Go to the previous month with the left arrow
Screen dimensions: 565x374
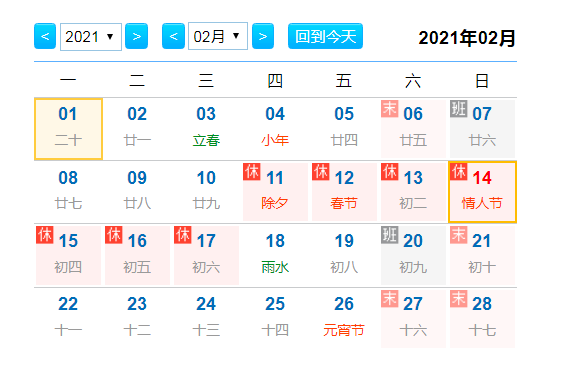point(173,36)
